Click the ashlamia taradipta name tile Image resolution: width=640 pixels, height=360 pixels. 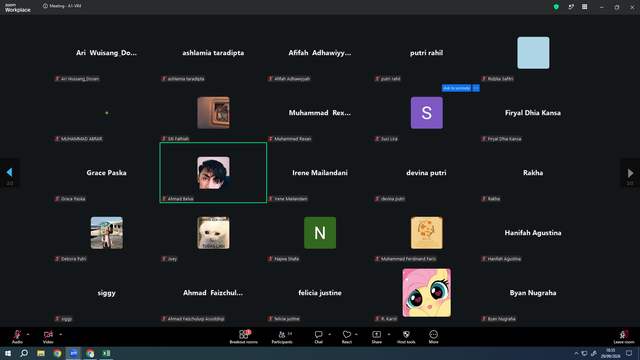tap(213, 53)
